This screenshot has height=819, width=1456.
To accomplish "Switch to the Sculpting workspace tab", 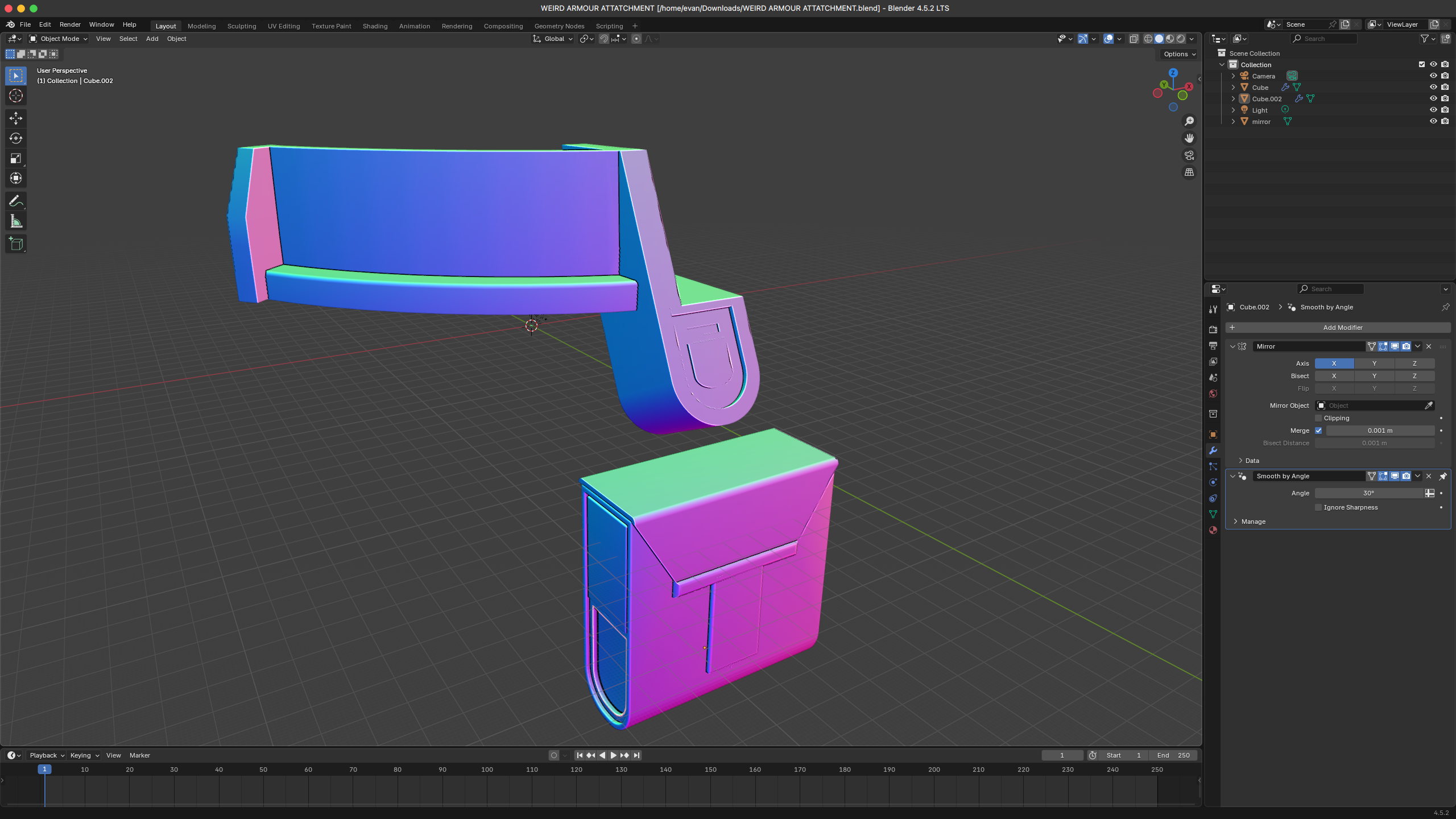I will pyautogui.click(x=241, y=26).
